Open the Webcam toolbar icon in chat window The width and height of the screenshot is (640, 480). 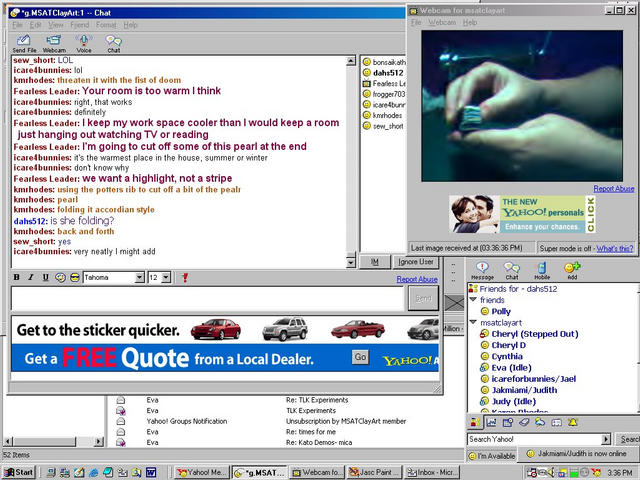[x=54, y=43]
